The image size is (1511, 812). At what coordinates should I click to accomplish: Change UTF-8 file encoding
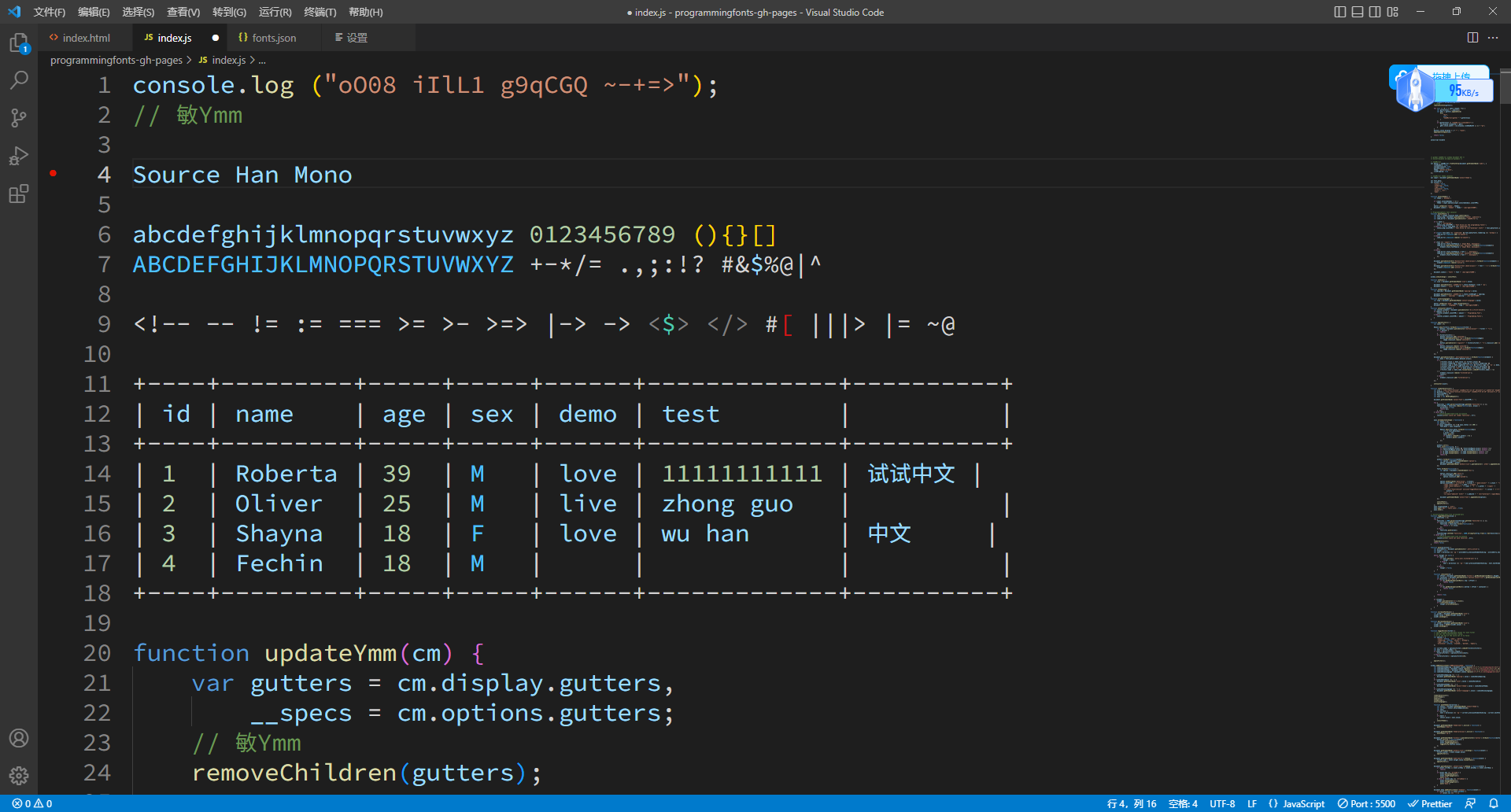pos(1222,803)
